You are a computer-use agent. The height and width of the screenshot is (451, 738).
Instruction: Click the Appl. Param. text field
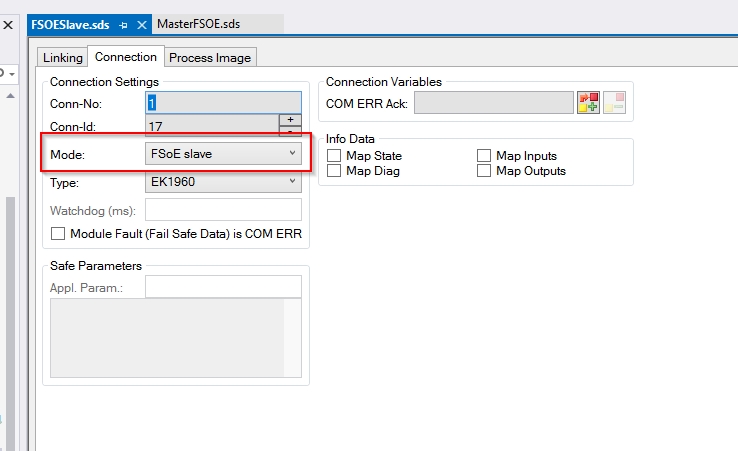[x=222, y=287]
